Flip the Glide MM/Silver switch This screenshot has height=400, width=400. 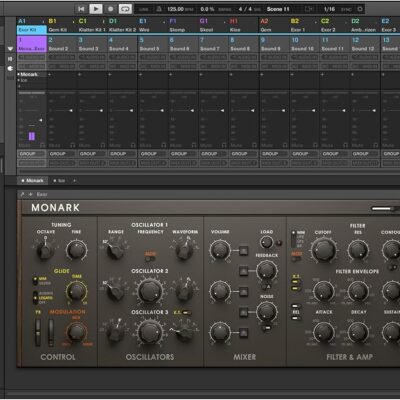35,281
